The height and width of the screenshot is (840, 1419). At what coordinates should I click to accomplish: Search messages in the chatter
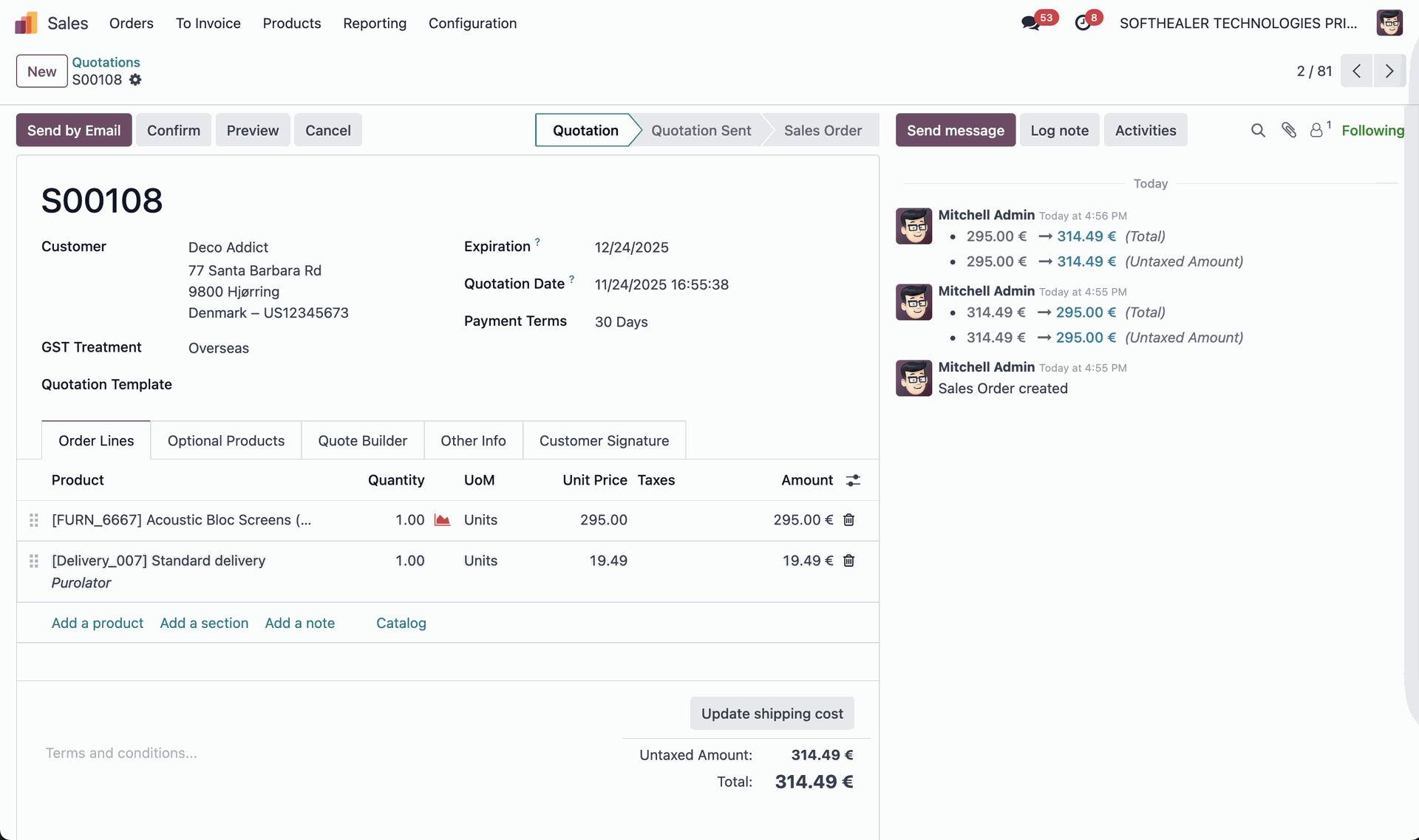click(1258, 130)
